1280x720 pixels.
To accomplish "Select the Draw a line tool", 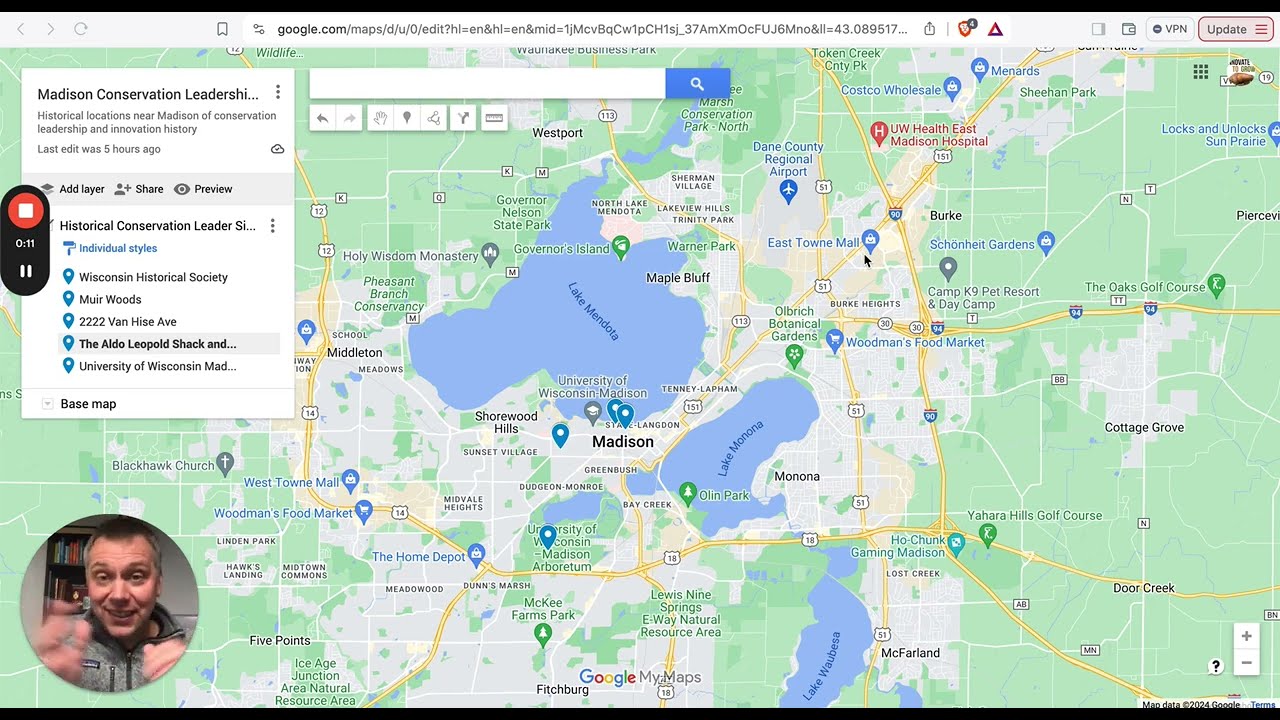I will [434, 118].
